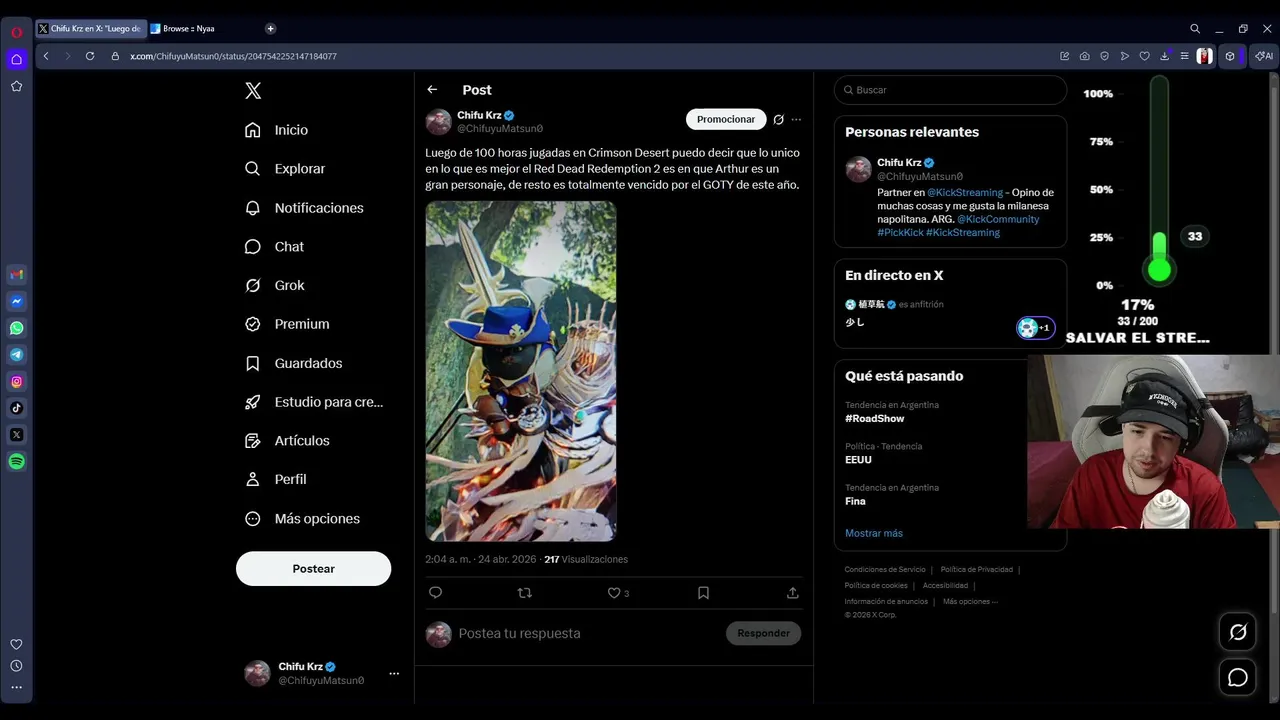This screenshot has height=720, width=1280.
Task: Open Opera sidebar WhatsApp icon
Action: (x=17, y=328)
